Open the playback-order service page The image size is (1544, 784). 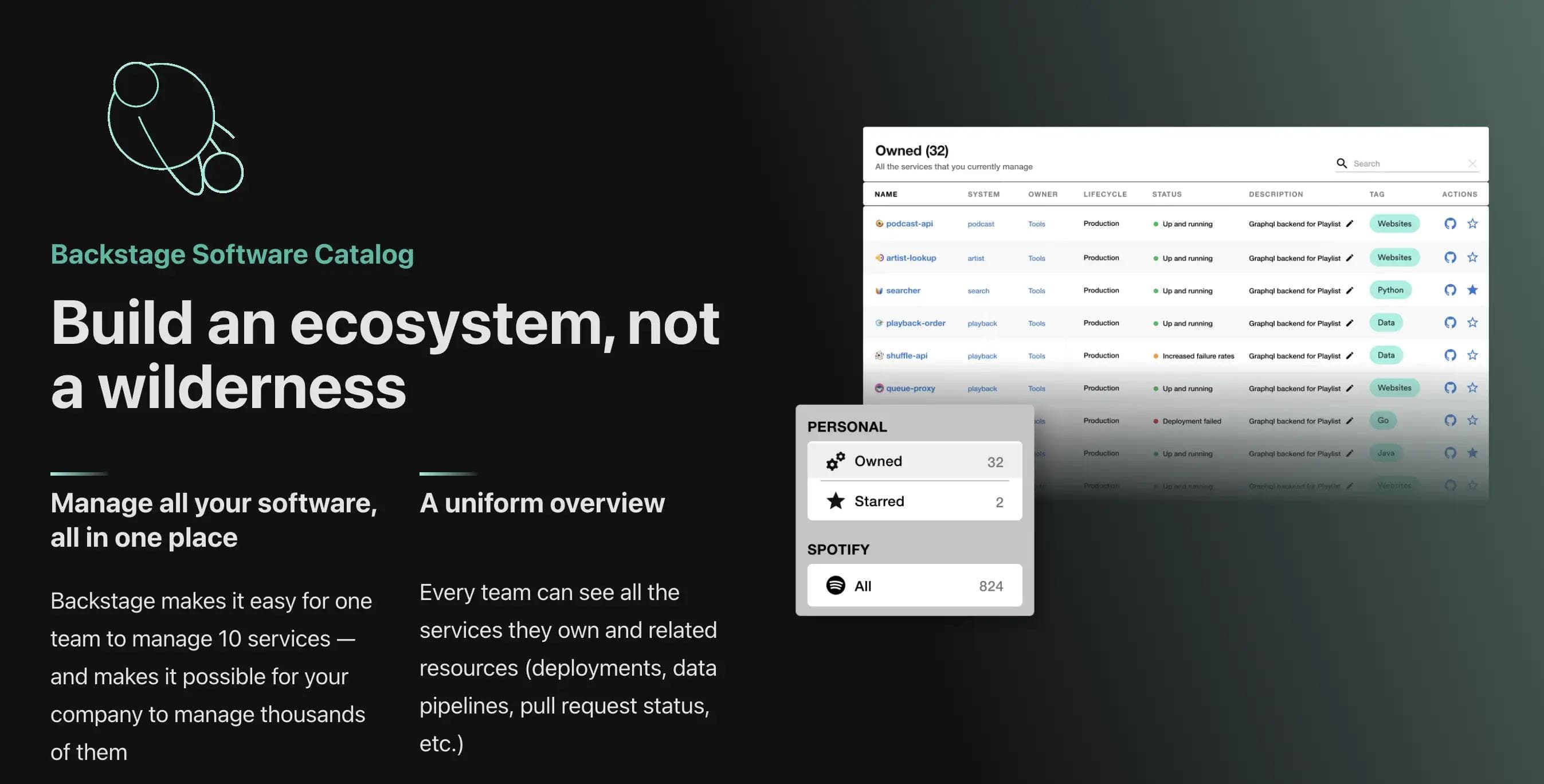[916, 323]
